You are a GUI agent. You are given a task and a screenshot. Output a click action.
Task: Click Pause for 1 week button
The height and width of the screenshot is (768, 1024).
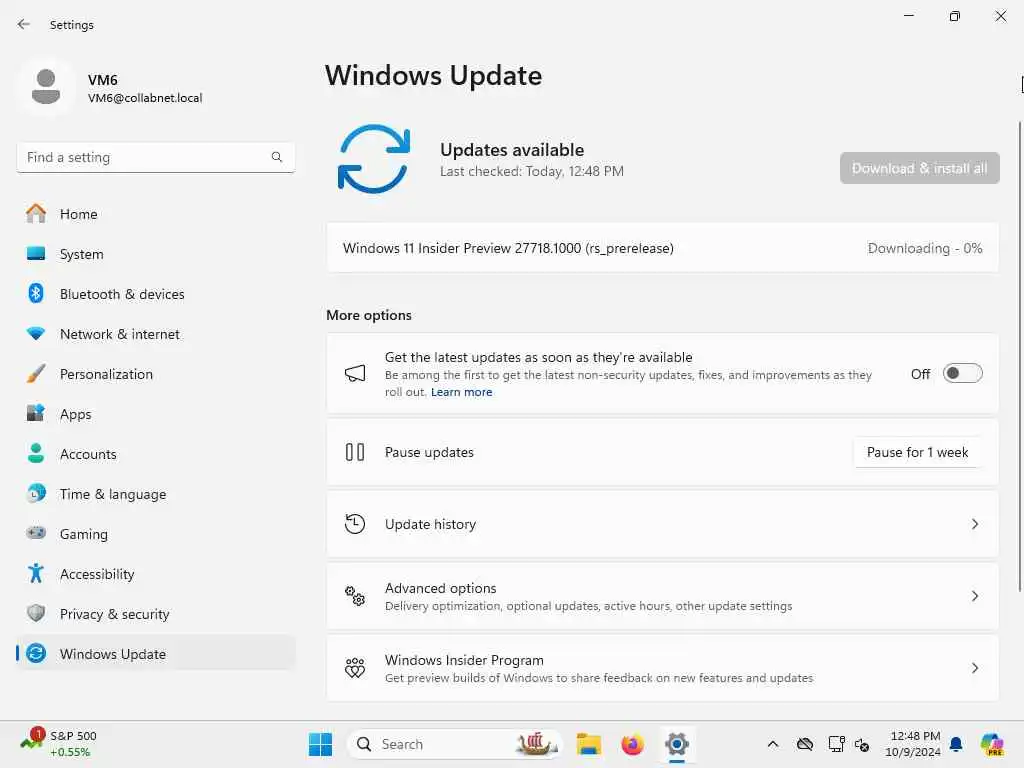tap(917, 452)
